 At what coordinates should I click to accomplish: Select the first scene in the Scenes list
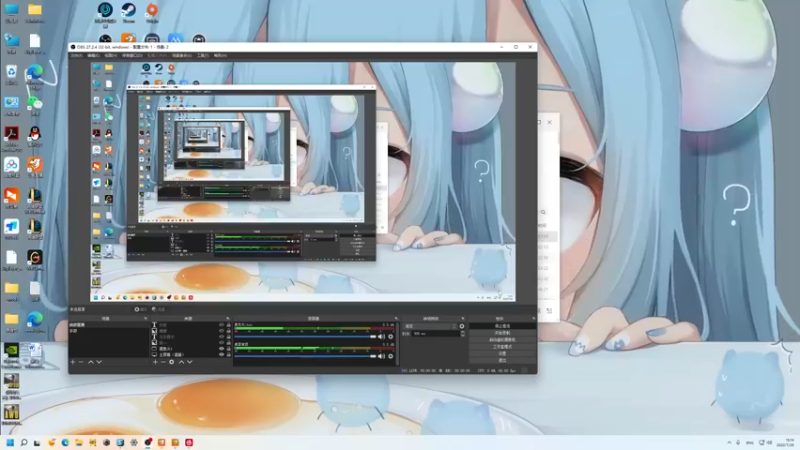pyautogui.click(x=109, y=324)
